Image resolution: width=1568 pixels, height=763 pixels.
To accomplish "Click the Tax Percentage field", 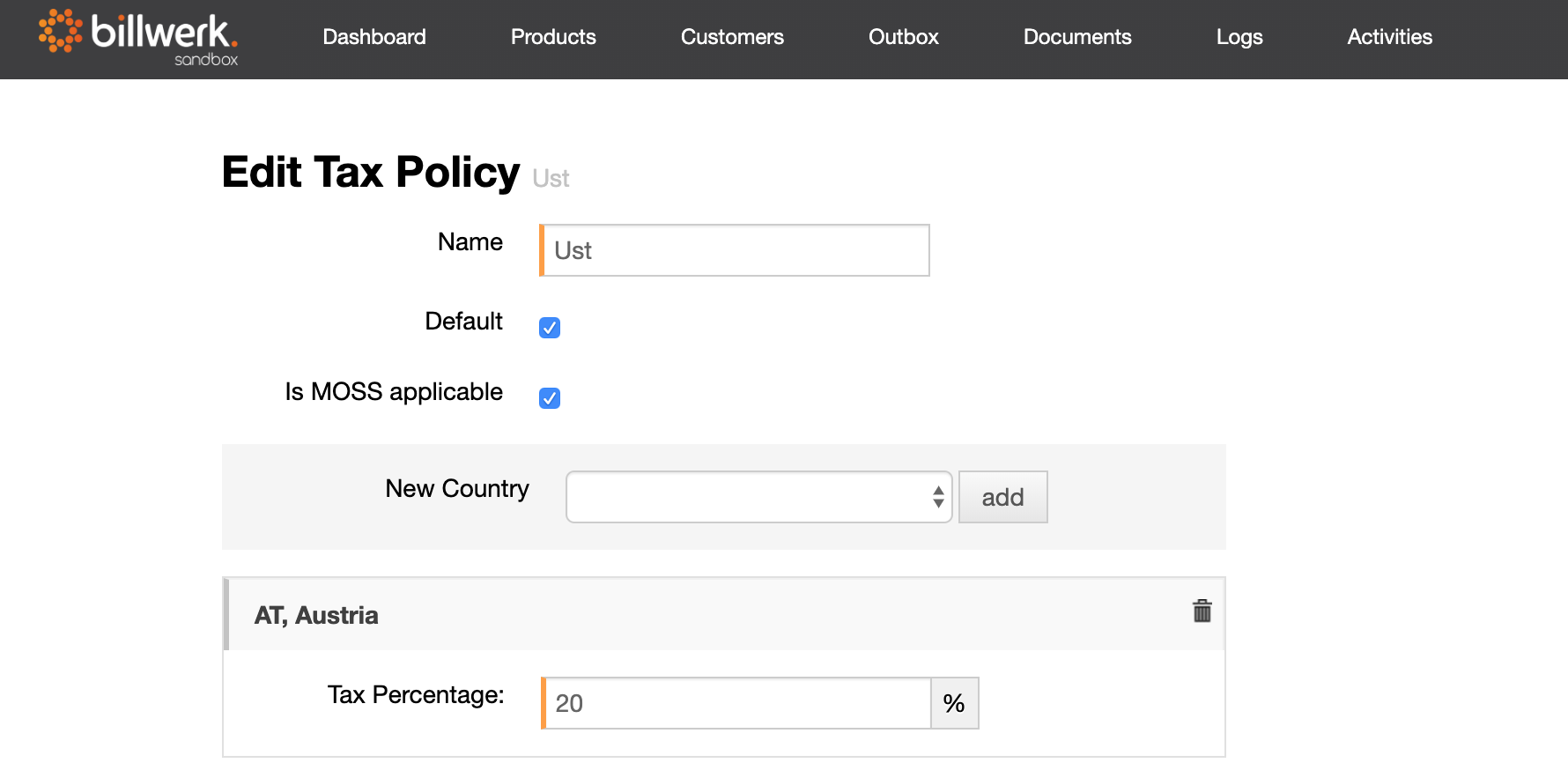I will (736, 703).
